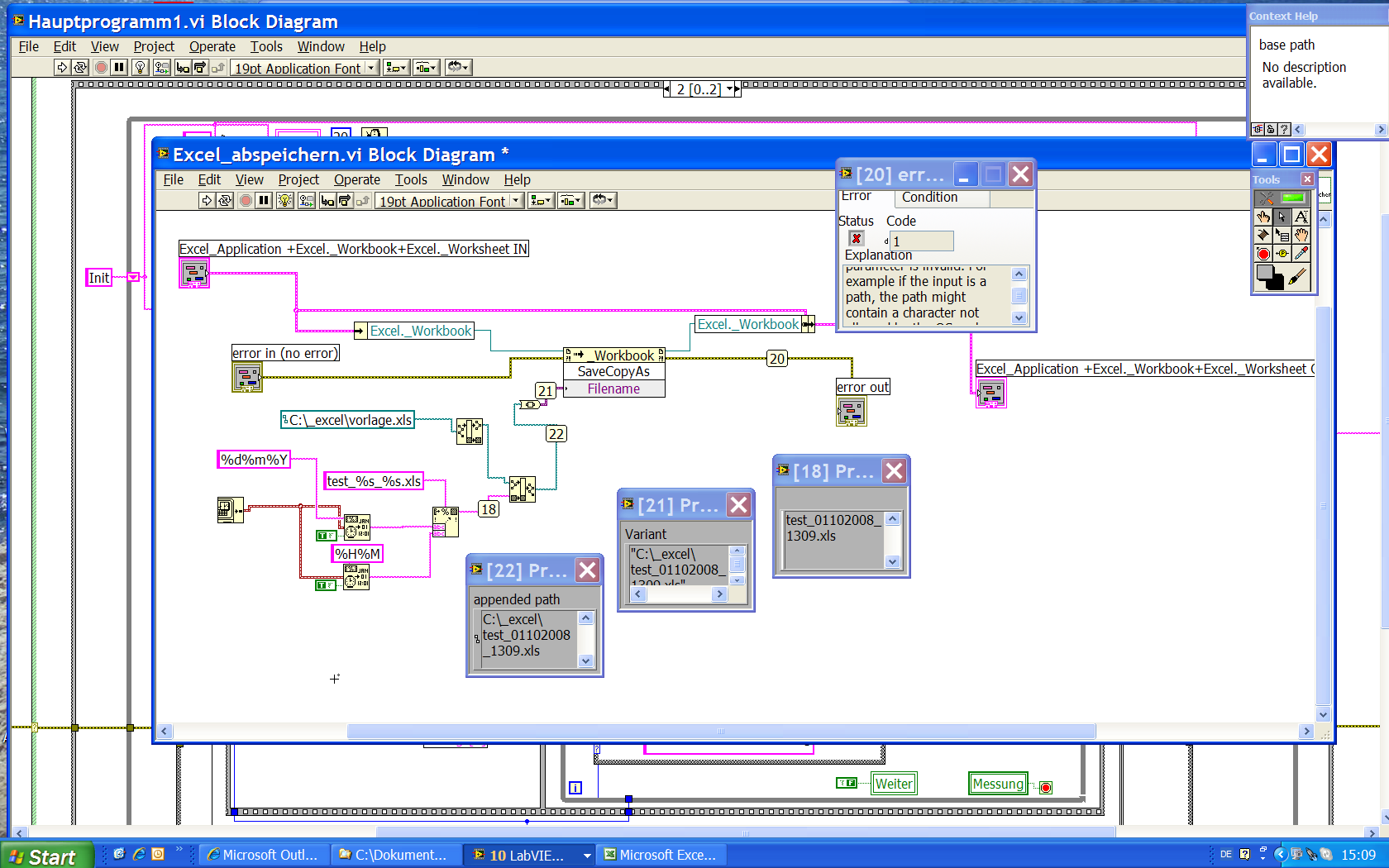
Task: Open Tools menu in Excel_abspeichern window
Action: [411, 179]
